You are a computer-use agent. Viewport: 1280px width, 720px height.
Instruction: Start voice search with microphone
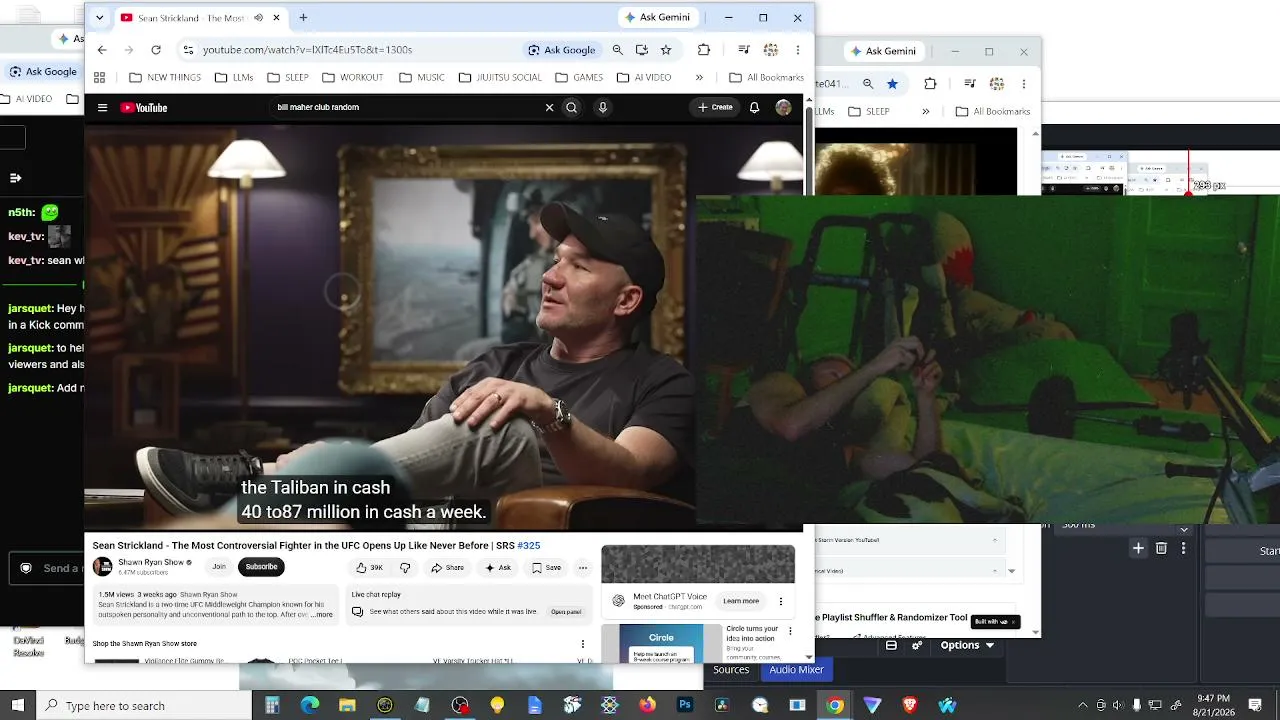pyautogui.click(x=603, y=107)
